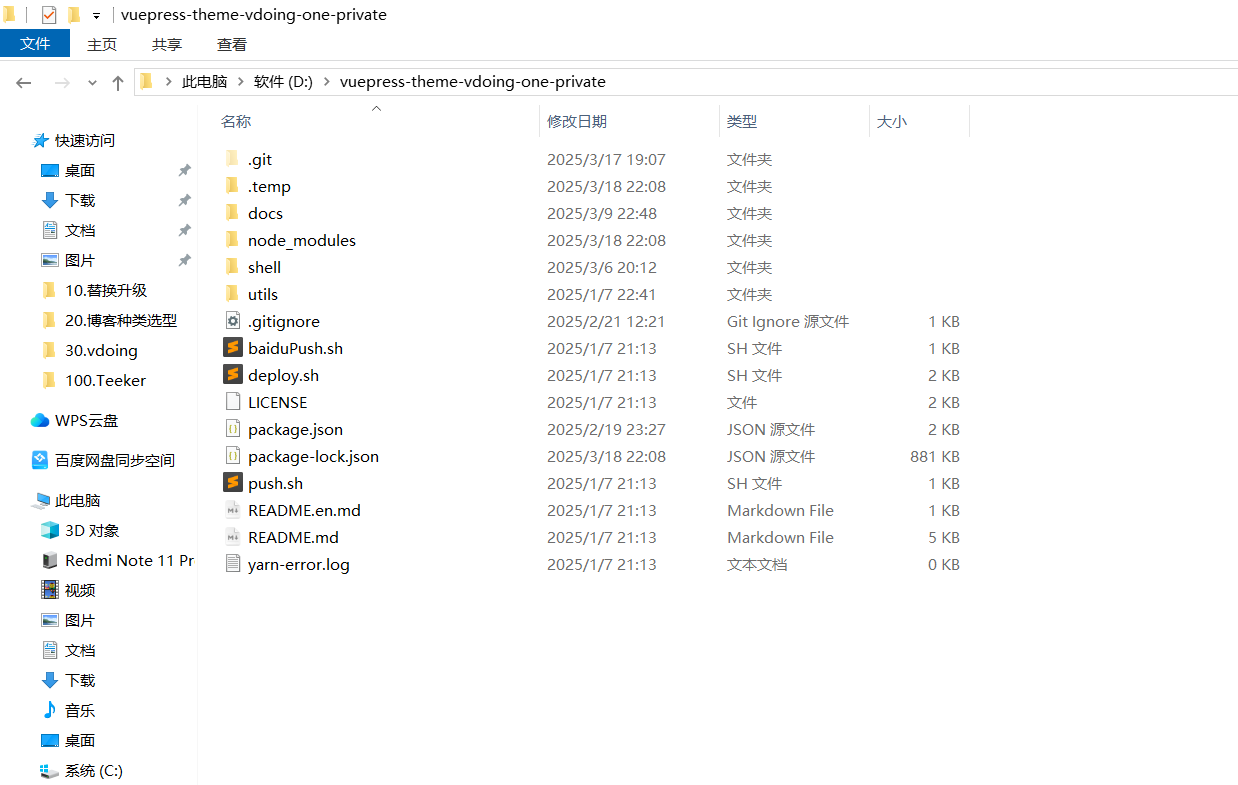This screenshot has height=785, width=1238.
Task: Open the 100.Teeker folder in sidebar
Action: [105, 380]
